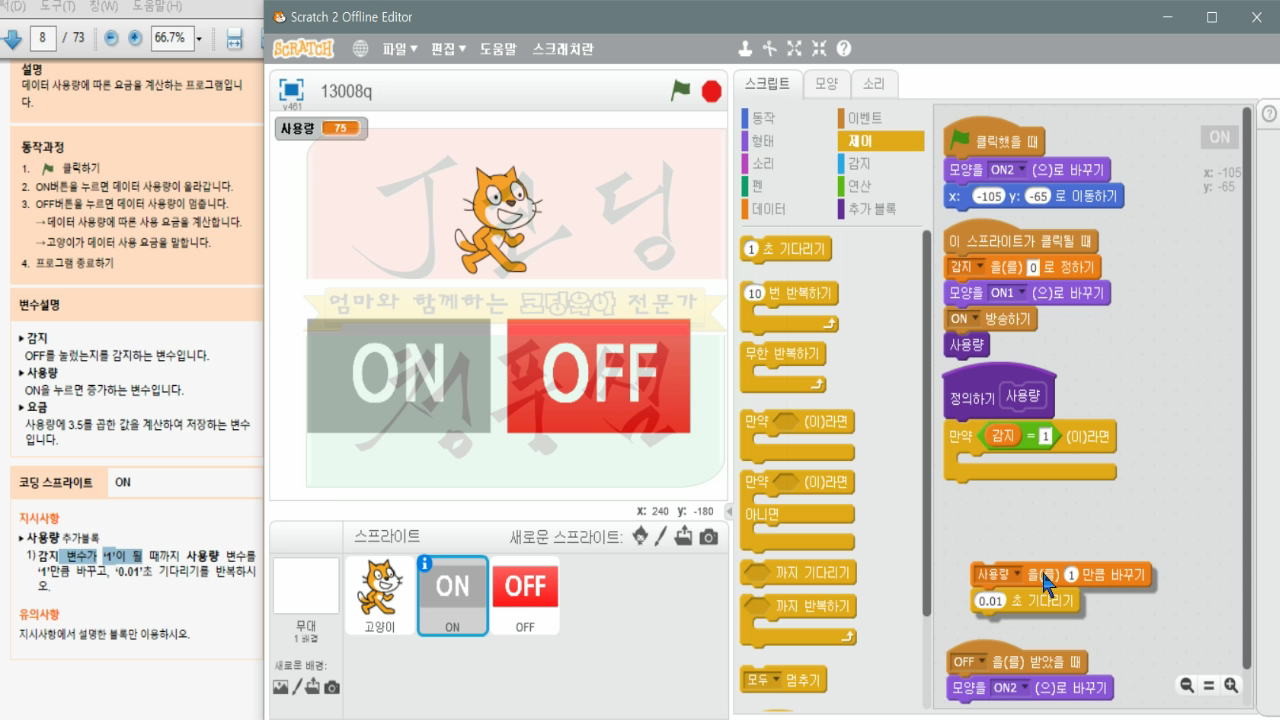Select the Grow sprite tool
The width and height of the screenshot is (1280, 720).
pos(794,48)
